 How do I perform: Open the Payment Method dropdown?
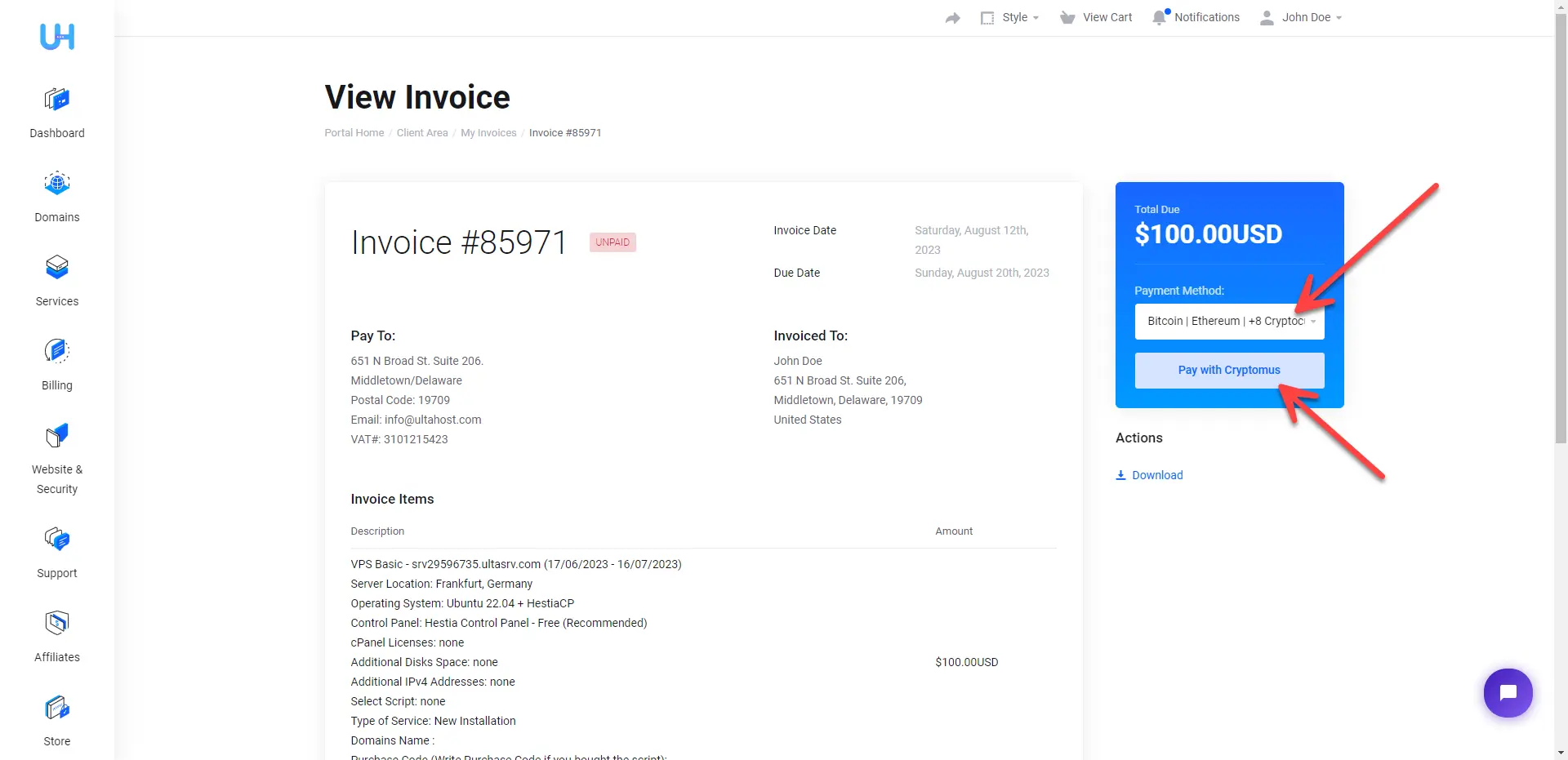point(1229,322)
